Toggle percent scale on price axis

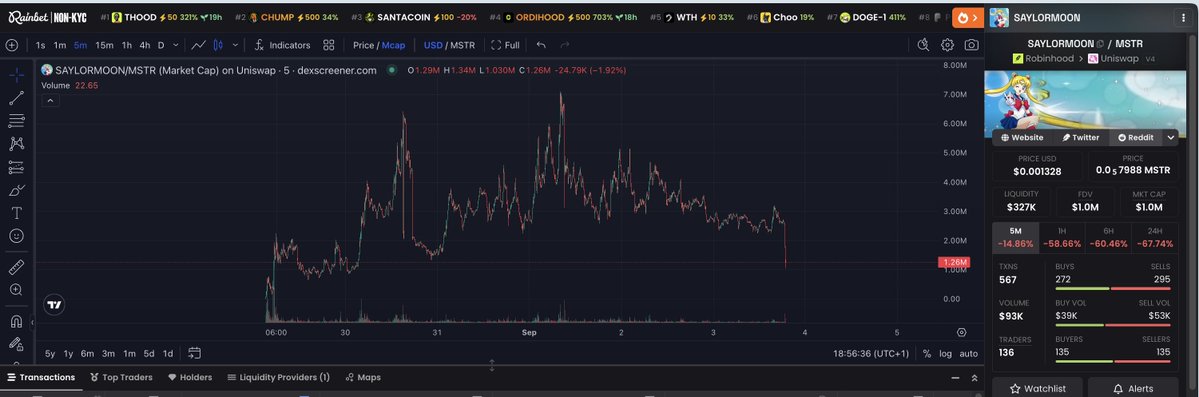pyautogui.click(x=927, y=353)
